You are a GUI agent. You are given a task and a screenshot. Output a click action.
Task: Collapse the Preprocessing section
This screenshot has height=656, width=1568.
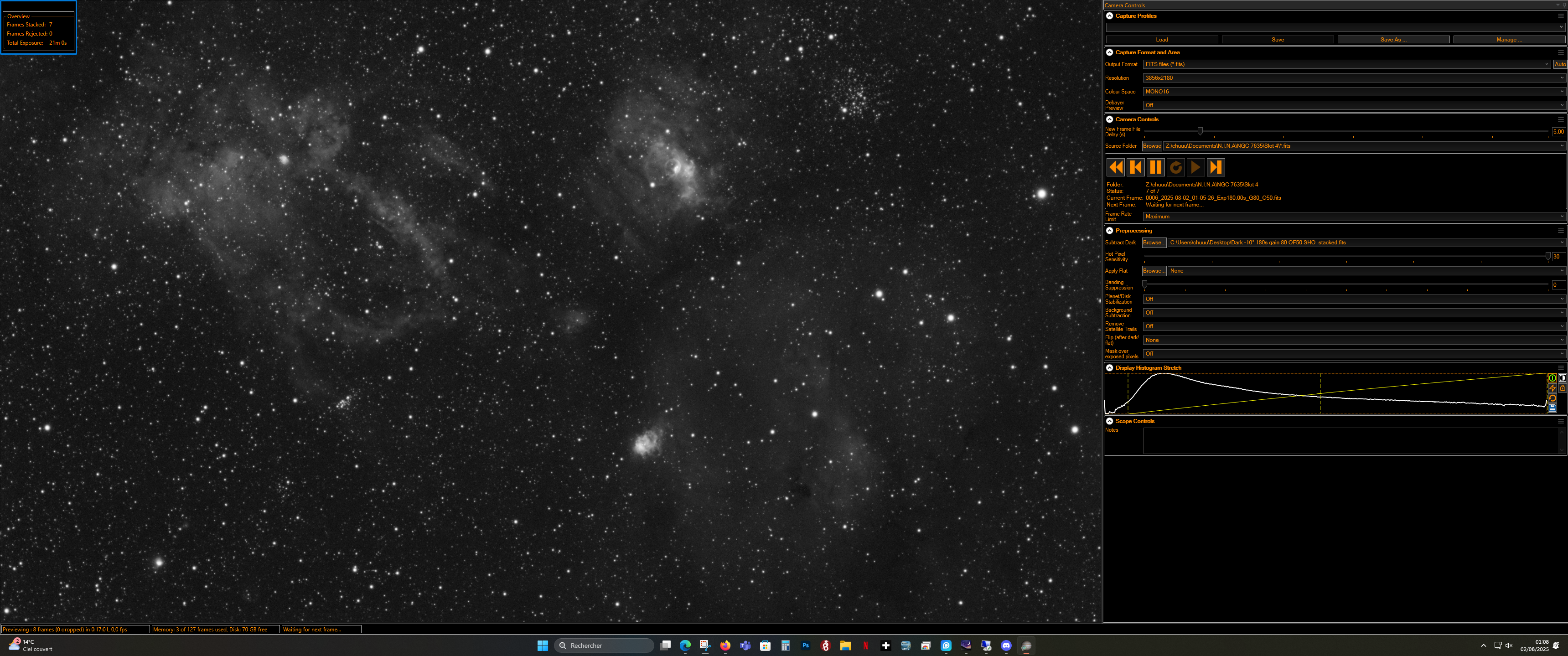click(x=1110, y=231)
